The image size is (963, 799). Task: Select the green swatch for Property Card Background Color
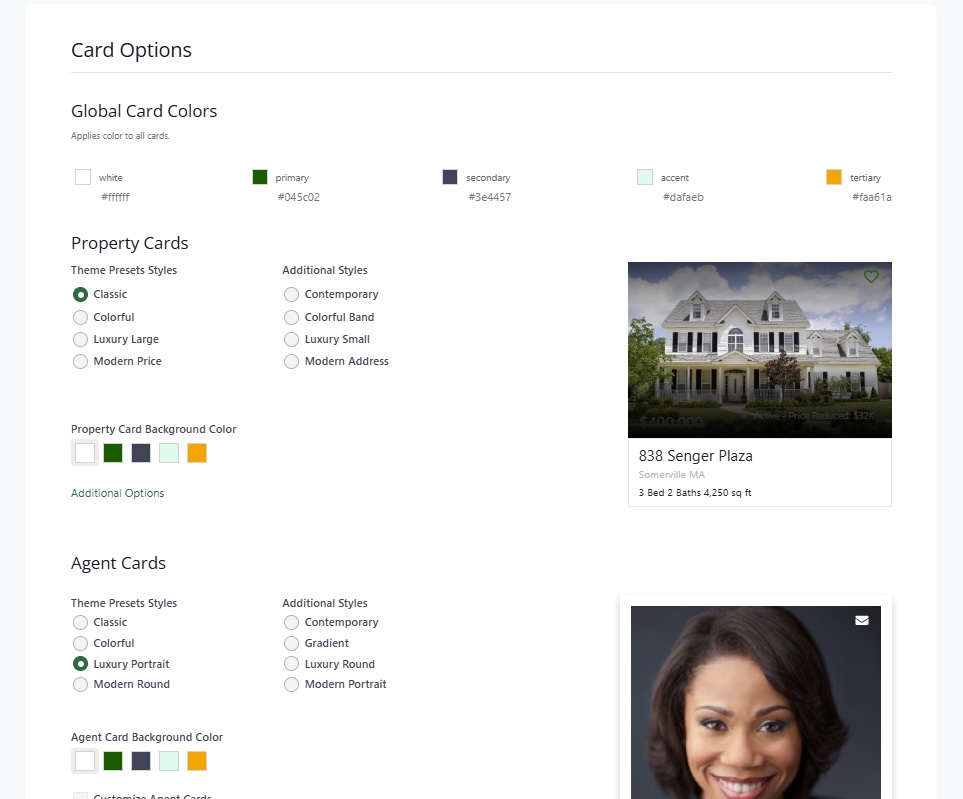click(113, 452)
